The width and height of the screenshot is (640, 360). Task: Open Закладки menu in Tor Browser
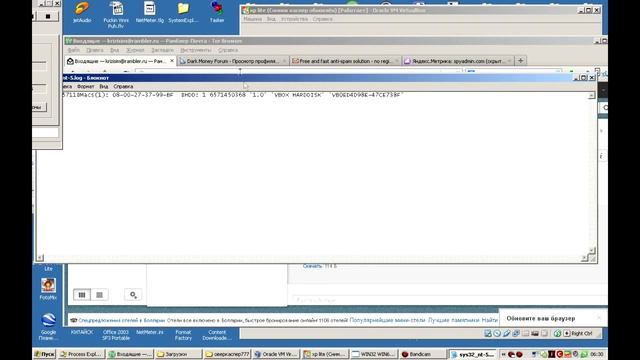coord(162,50)
